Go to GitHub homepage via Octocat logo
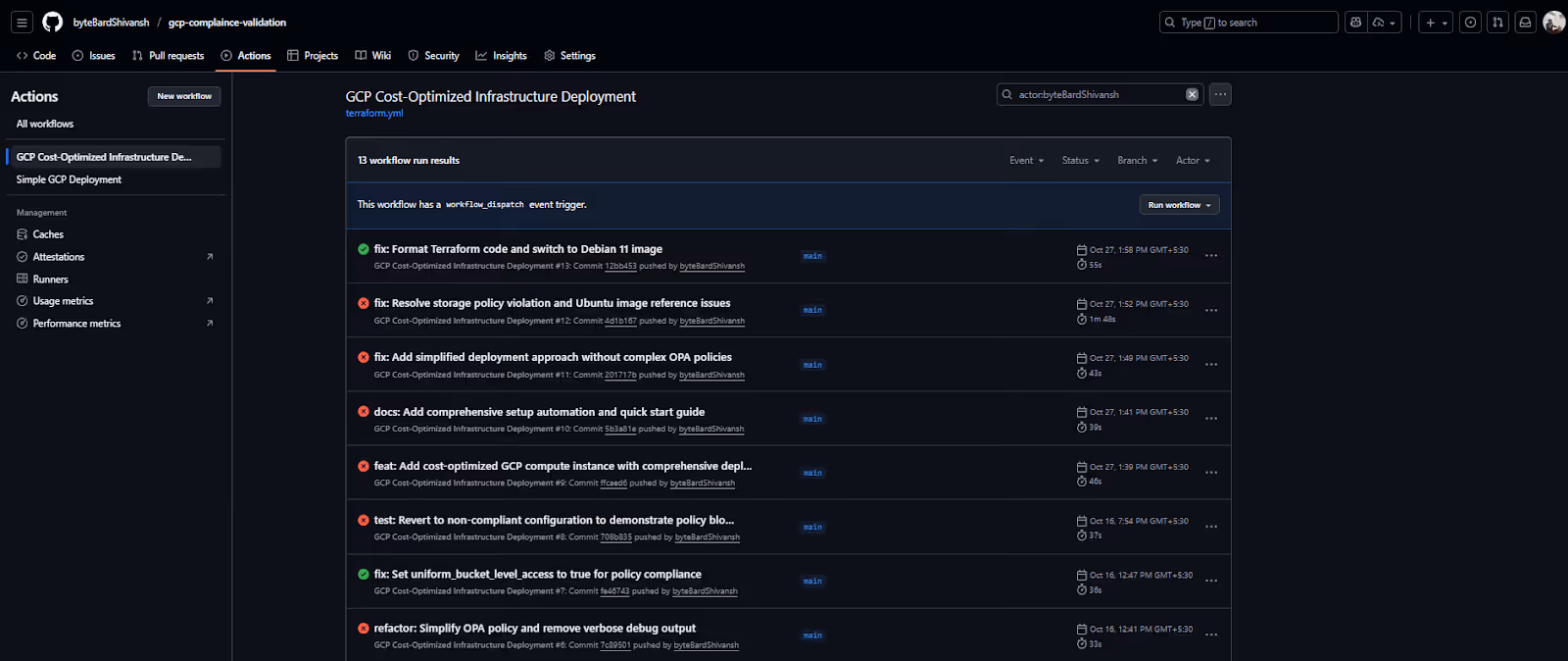 coord(52,23)
